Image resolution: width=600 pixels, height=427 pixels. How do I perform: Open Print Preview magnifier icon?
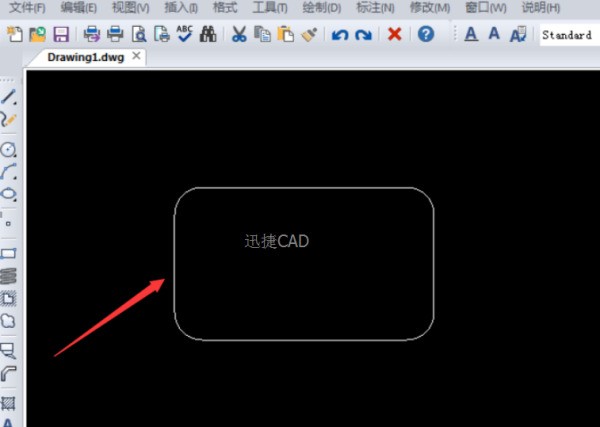(139, 34)
